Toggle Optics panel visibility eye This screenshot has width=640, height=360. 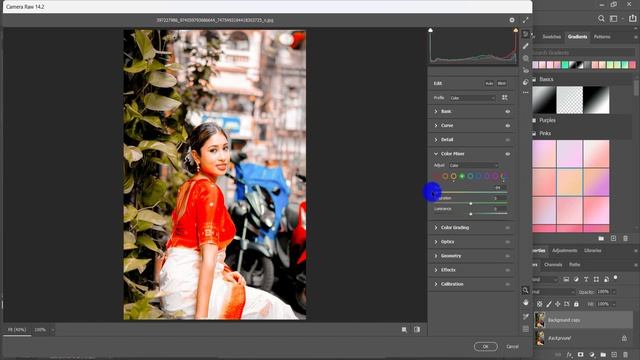point(508,242)
